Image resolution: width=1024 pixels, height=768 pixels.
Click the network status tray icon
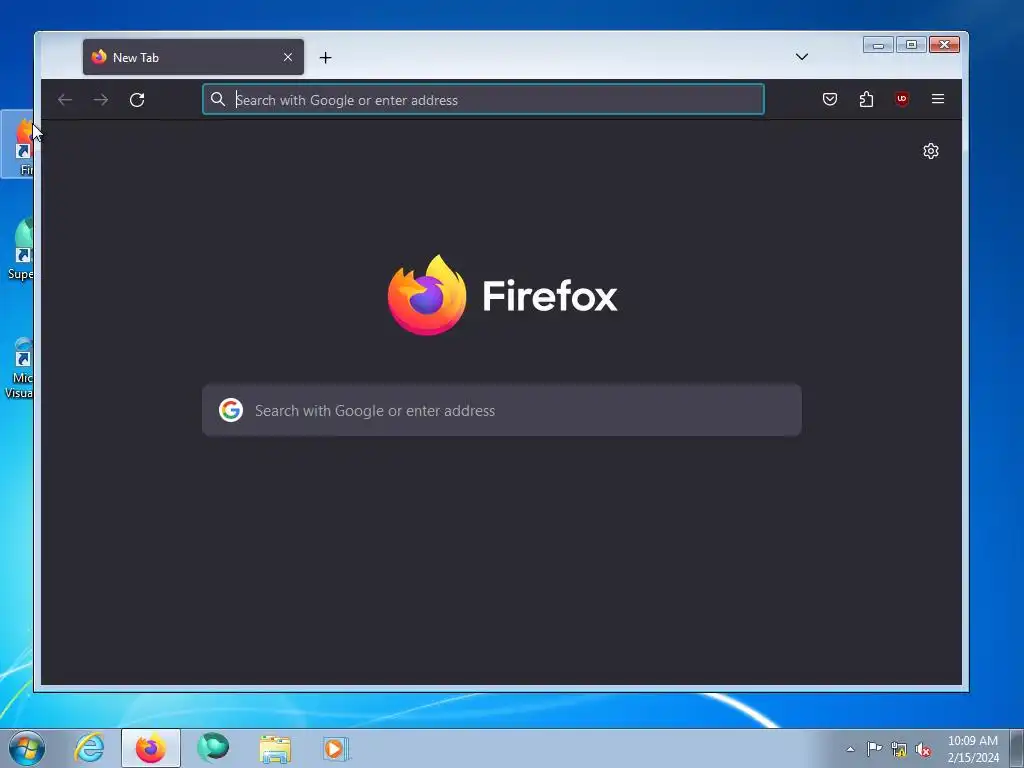pyautogui.click(x=899, y=749)
